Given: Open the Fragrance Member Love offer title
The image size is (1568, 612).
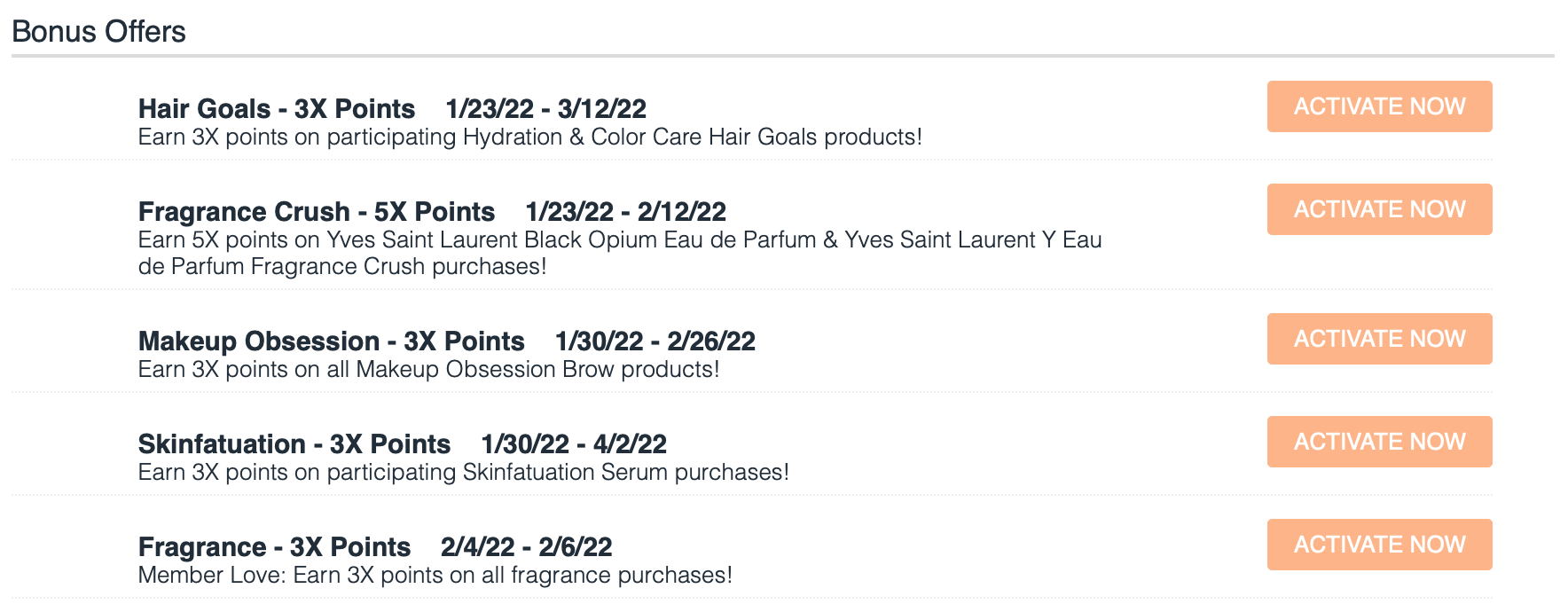Looking at the screenshot, I should click(x=272, y=546).
